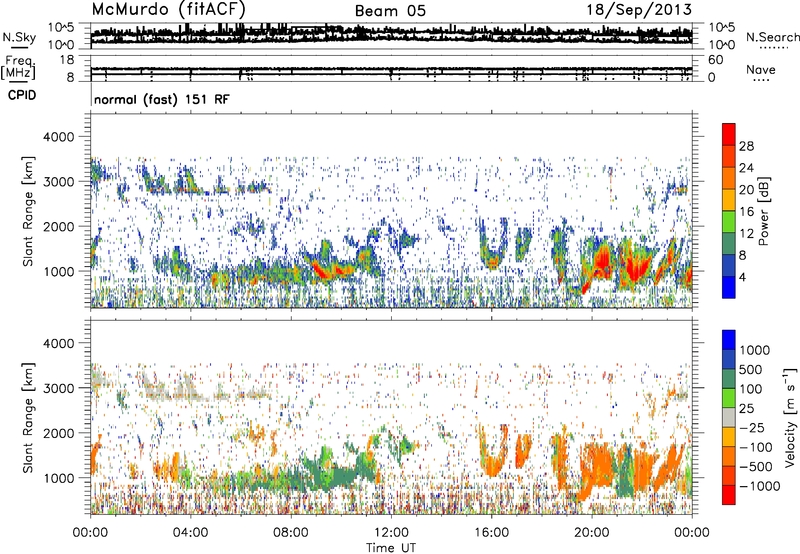The height and width of the screenshot is (554, 800).
Task: Click the 16:00 time tick label
Action: pyautogui.click(x=491, y=533)
